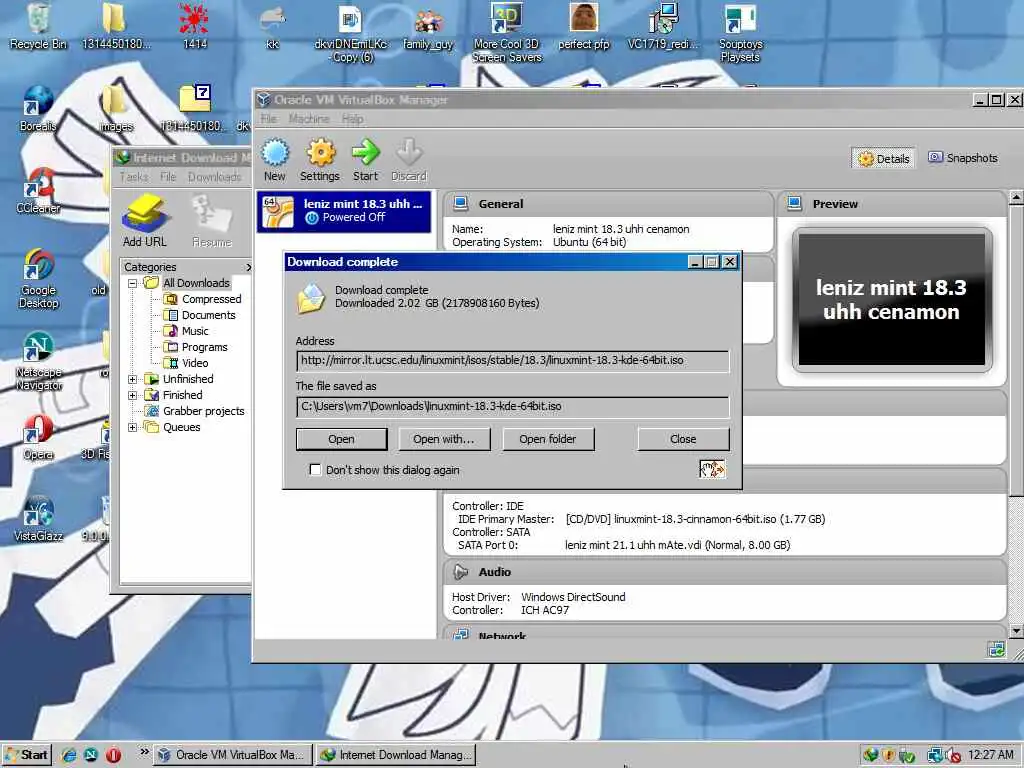Image resolution: width=1024 pixels, height=768 pixels.
Task: Click the Windows Start button
Action: pyautogui.click(x=27, y=755)
